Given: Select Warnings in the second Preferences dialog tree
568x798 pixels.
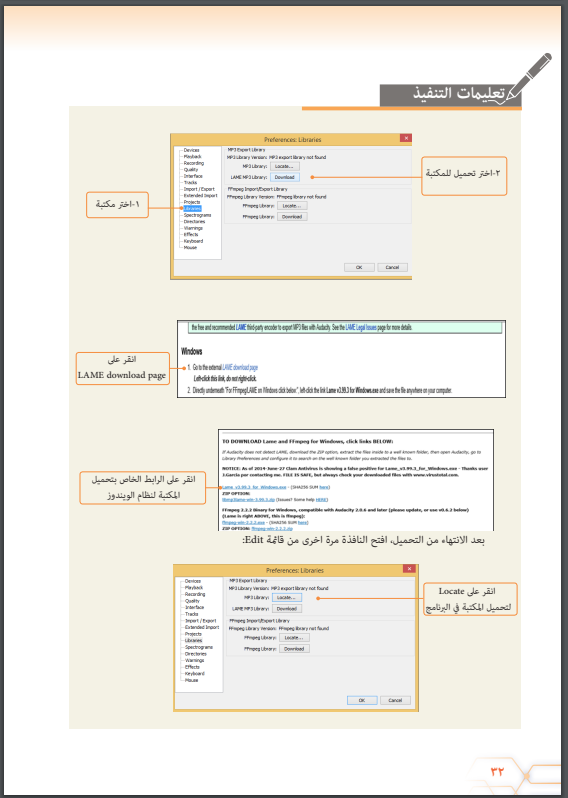Looking at the screenshot, I should pos(194,661).
